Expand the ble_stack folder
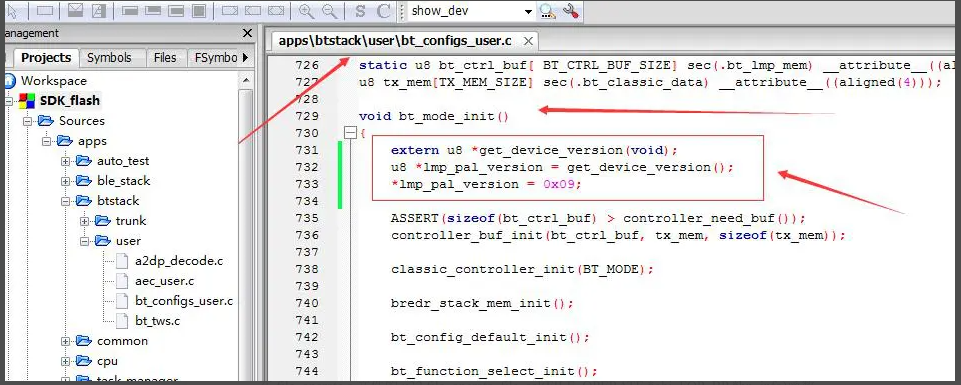This screenshot has height=385, width=961. 66,181
